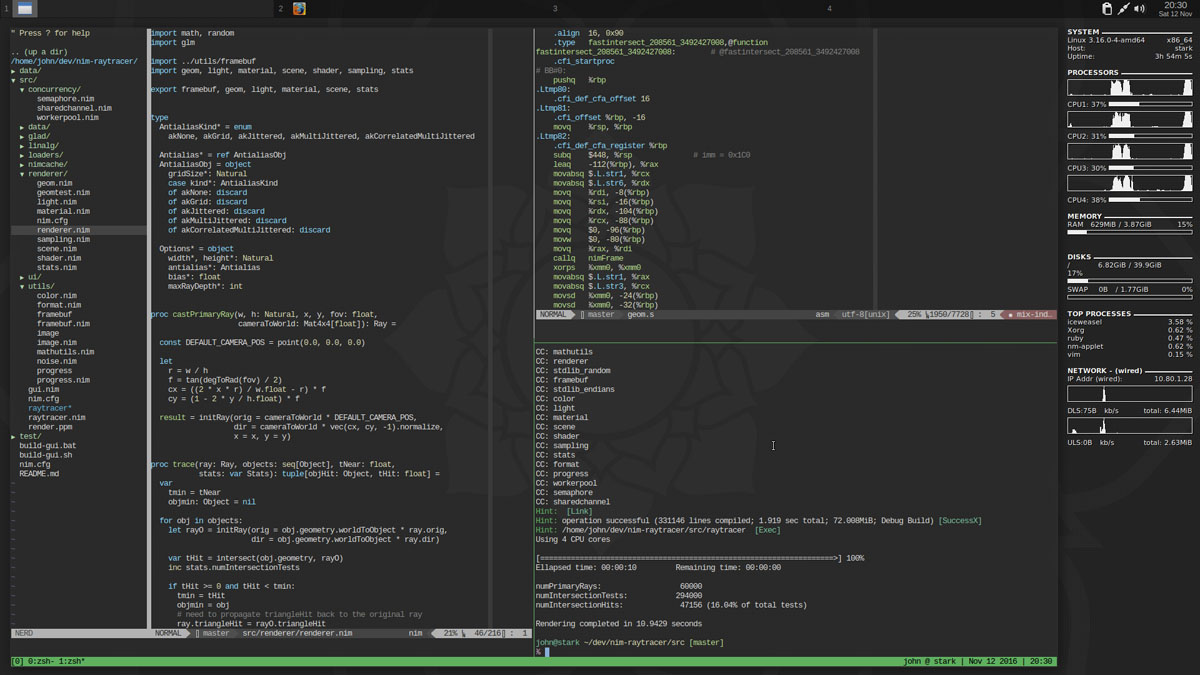Open the clipboard manager tray icon

[1107, 8]
